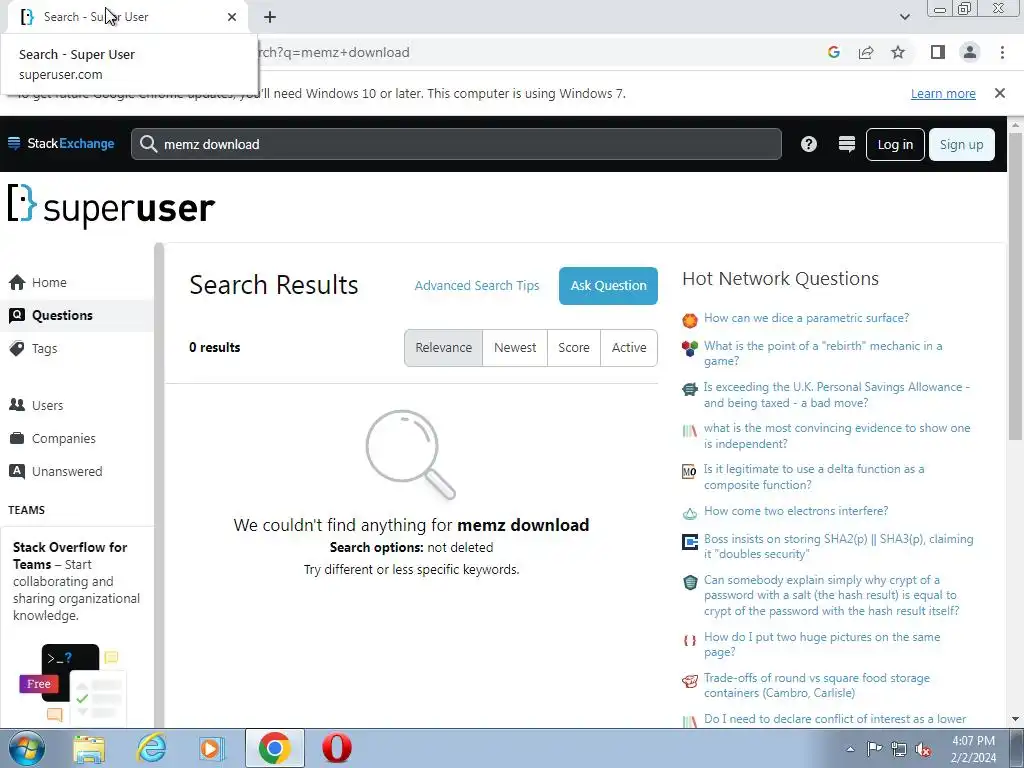Click the Super User site logo

tap(111, 206)
